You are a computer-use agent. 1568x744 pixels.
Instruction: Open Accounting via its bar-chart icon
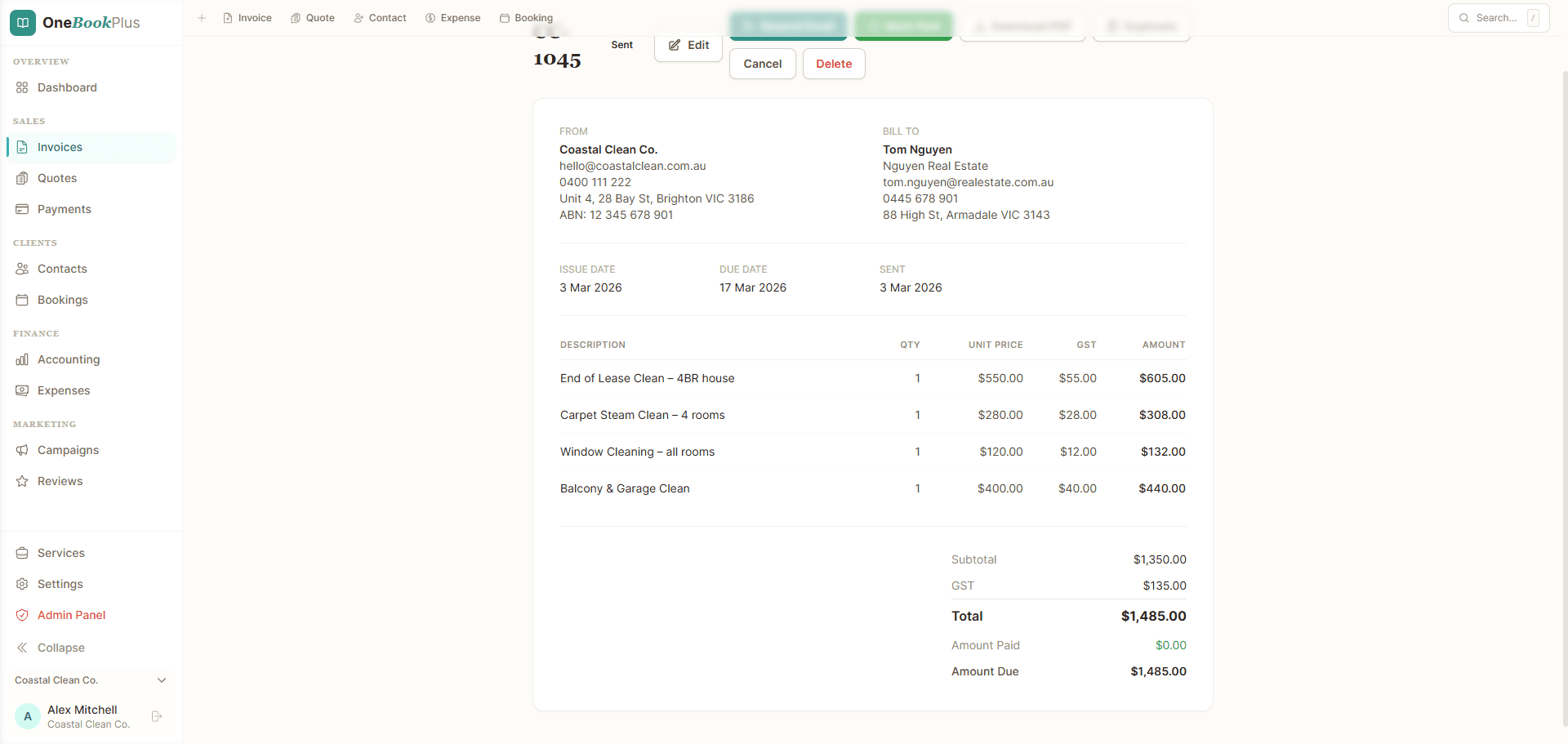tap(22, 359)
